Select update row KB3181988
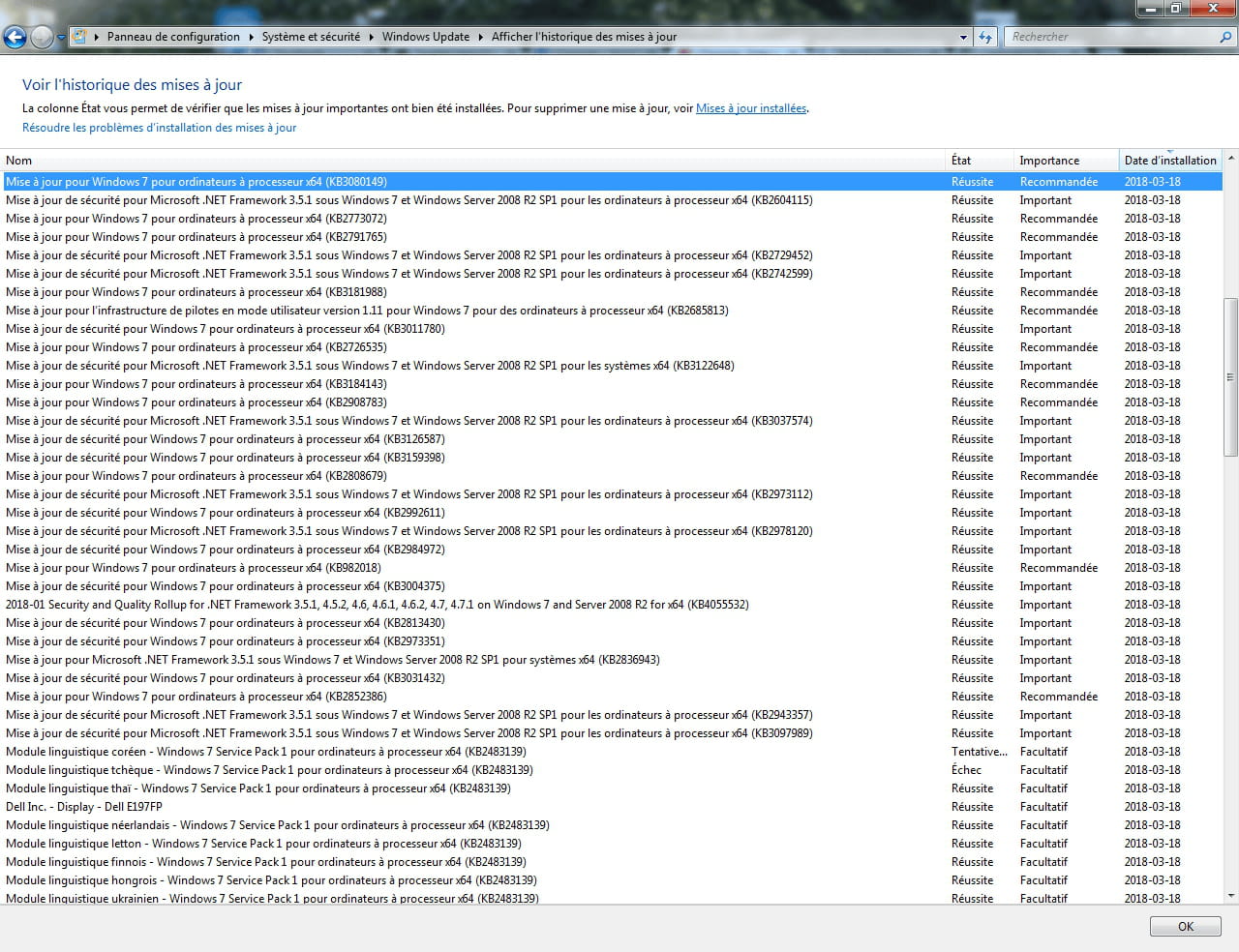 [612, 292]
